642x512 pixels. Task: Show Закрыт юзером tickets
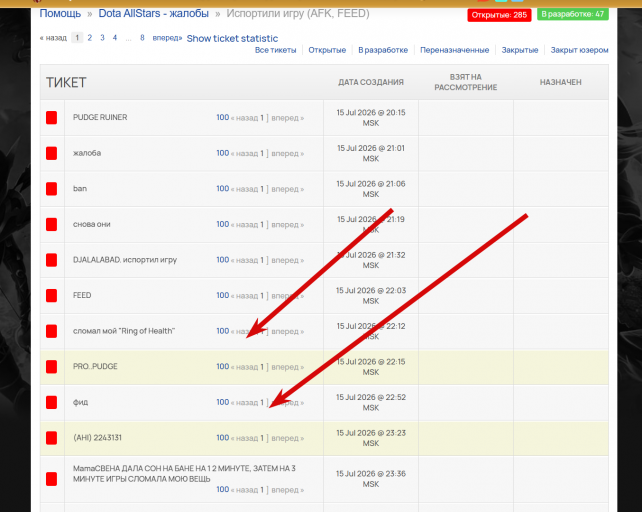click(579, 50)
